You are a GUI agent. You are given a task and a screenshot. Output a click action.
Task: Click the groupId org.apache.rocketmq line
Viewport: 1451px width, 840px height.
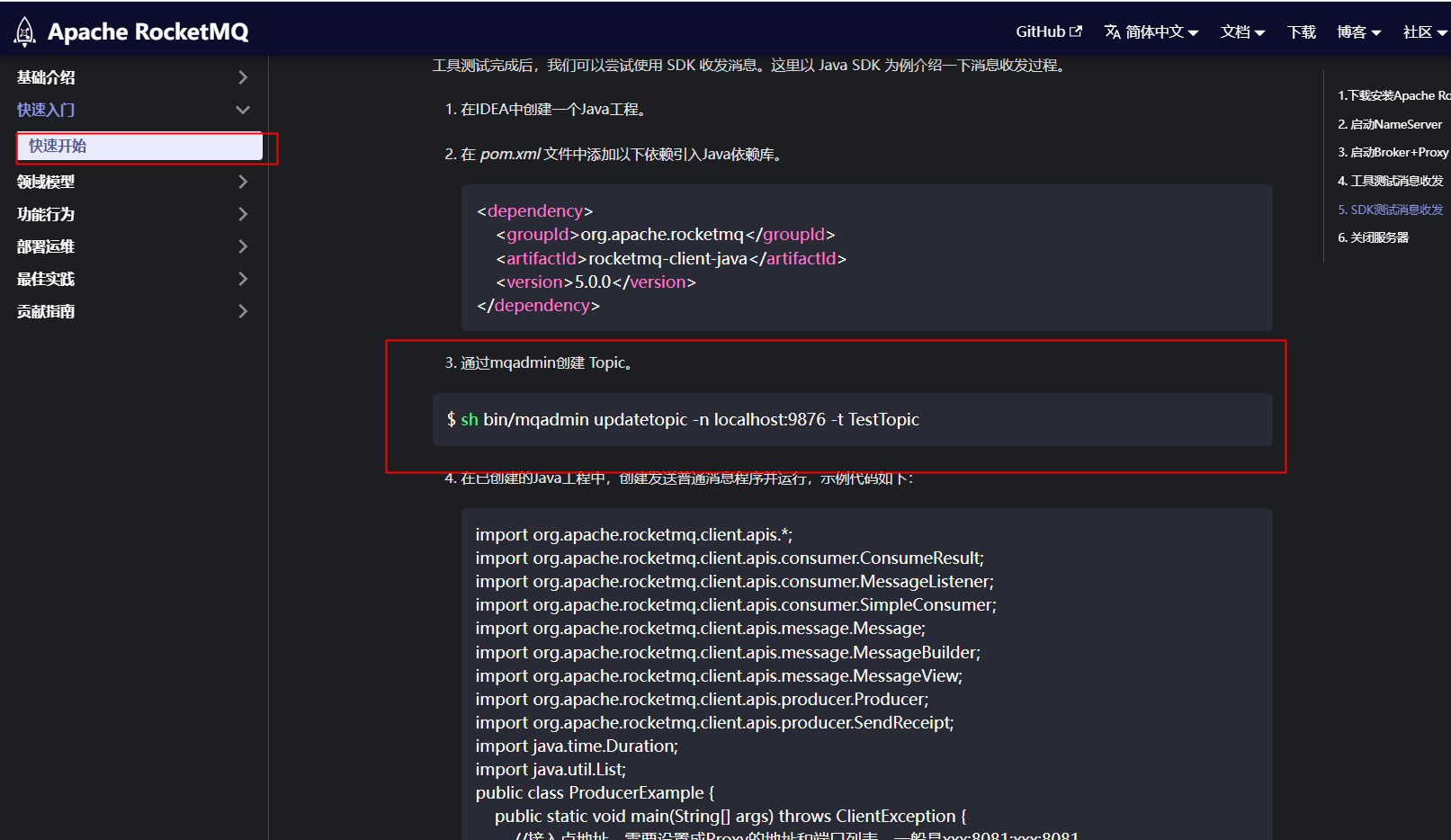coord(666,234)
